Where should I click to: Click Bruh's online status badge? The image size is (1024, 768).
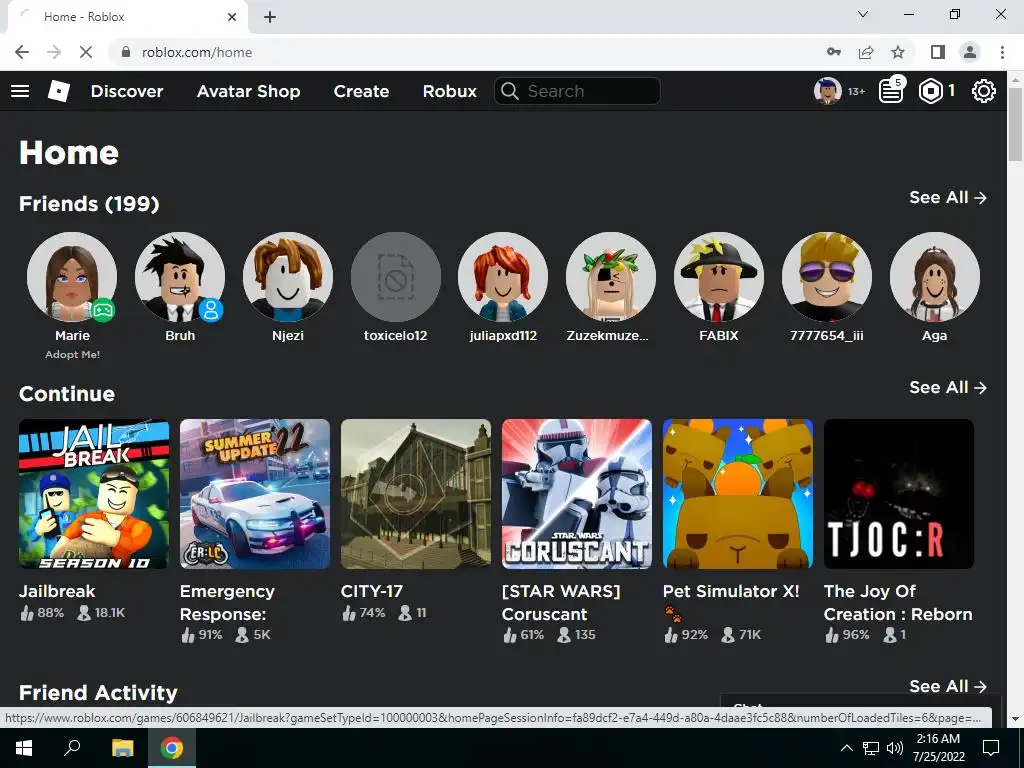point(211,310)
